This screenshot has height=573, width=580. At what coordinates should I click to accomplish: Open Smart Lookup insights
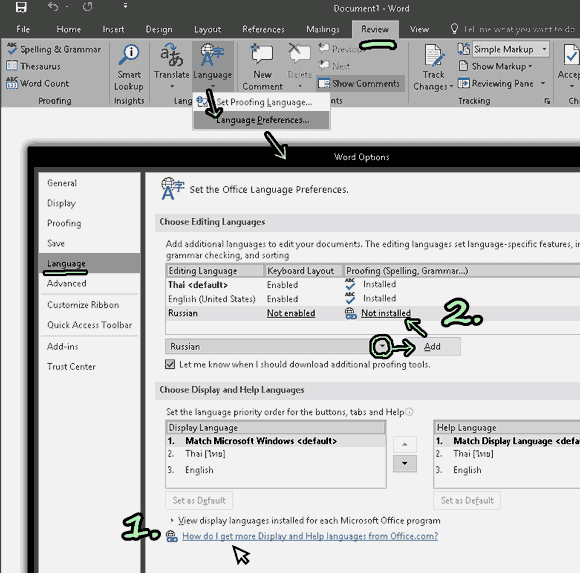click(x=129, y=67)
